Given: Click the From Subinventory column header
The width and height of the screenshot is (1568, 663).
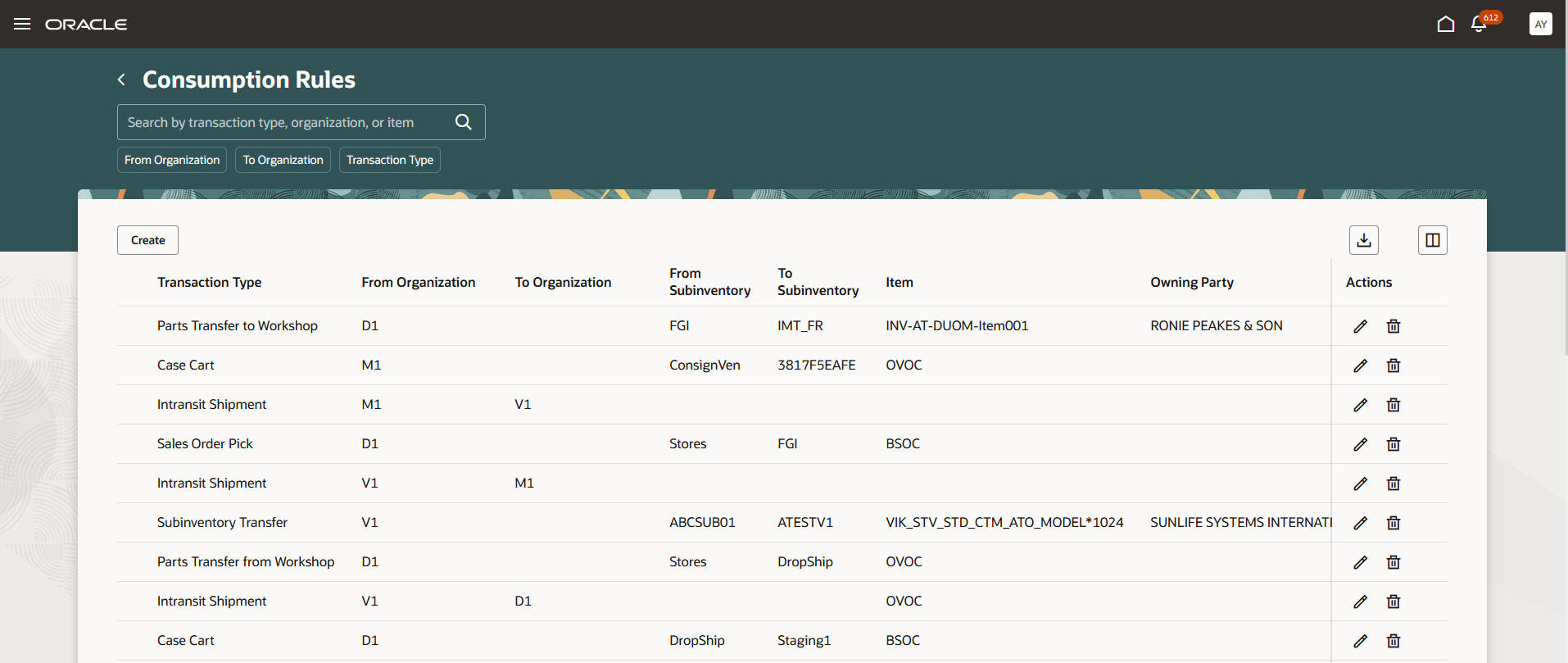Looking at the screenshot, I should (709, 282).
